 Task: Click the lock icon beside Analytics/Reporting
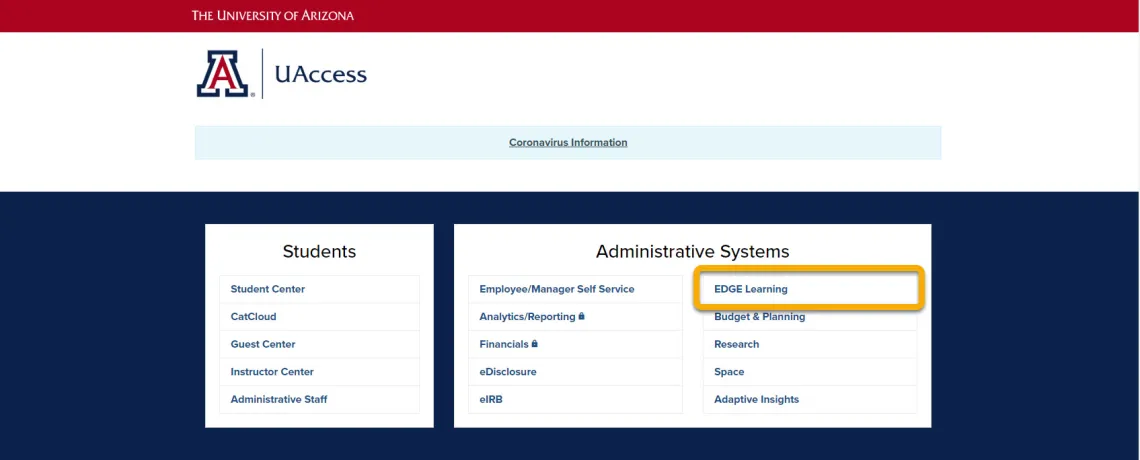[x=582, y=316]
